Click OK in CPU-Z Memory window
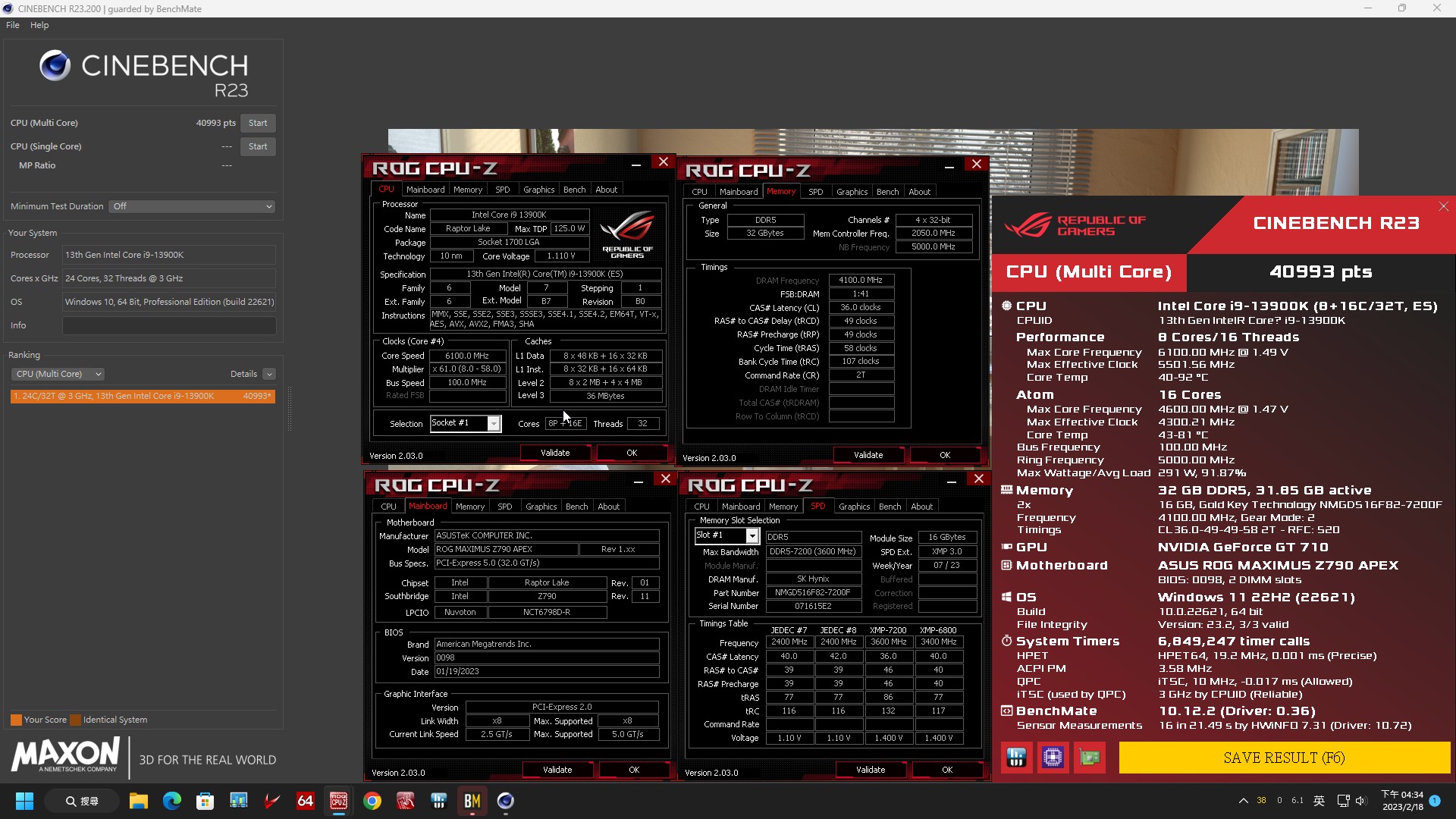The height and width of the screenshot is (819, 1456). [945, 455]
